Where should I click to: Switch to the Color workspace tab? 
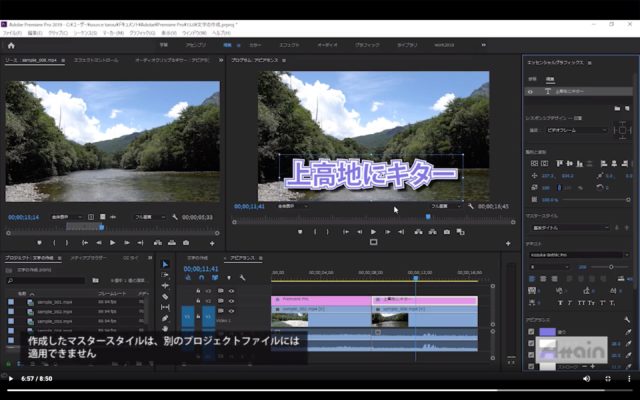click(256, 45)
